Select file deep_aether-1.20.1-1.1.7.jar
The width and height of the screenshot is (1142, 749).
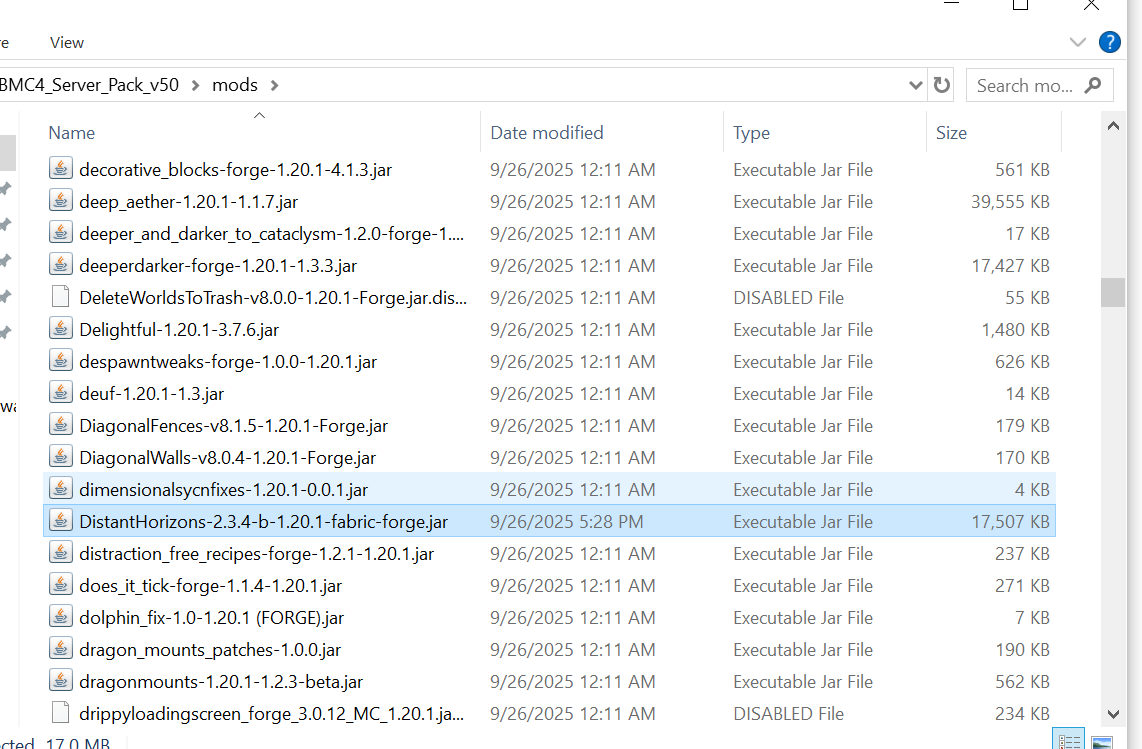(x=189, y=202)
